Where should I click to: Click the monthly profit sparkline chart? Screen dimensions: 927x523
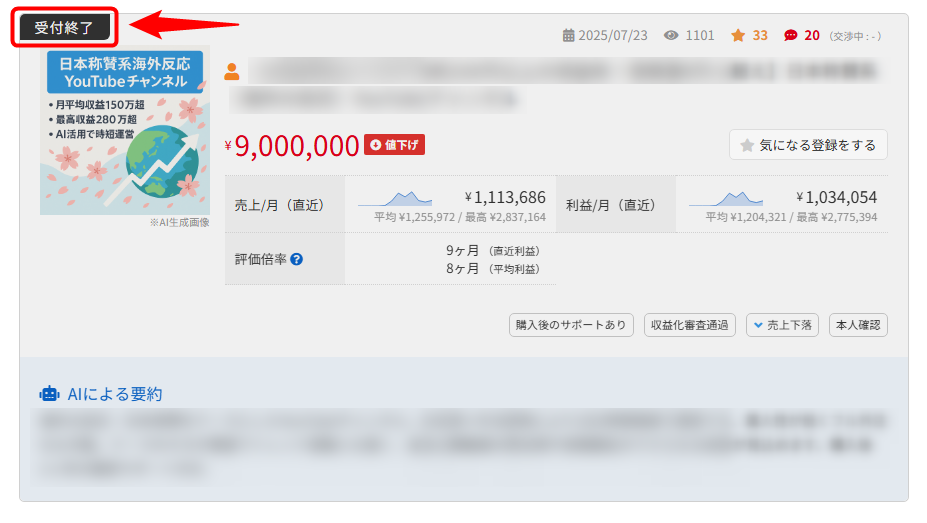coord(726,197)
